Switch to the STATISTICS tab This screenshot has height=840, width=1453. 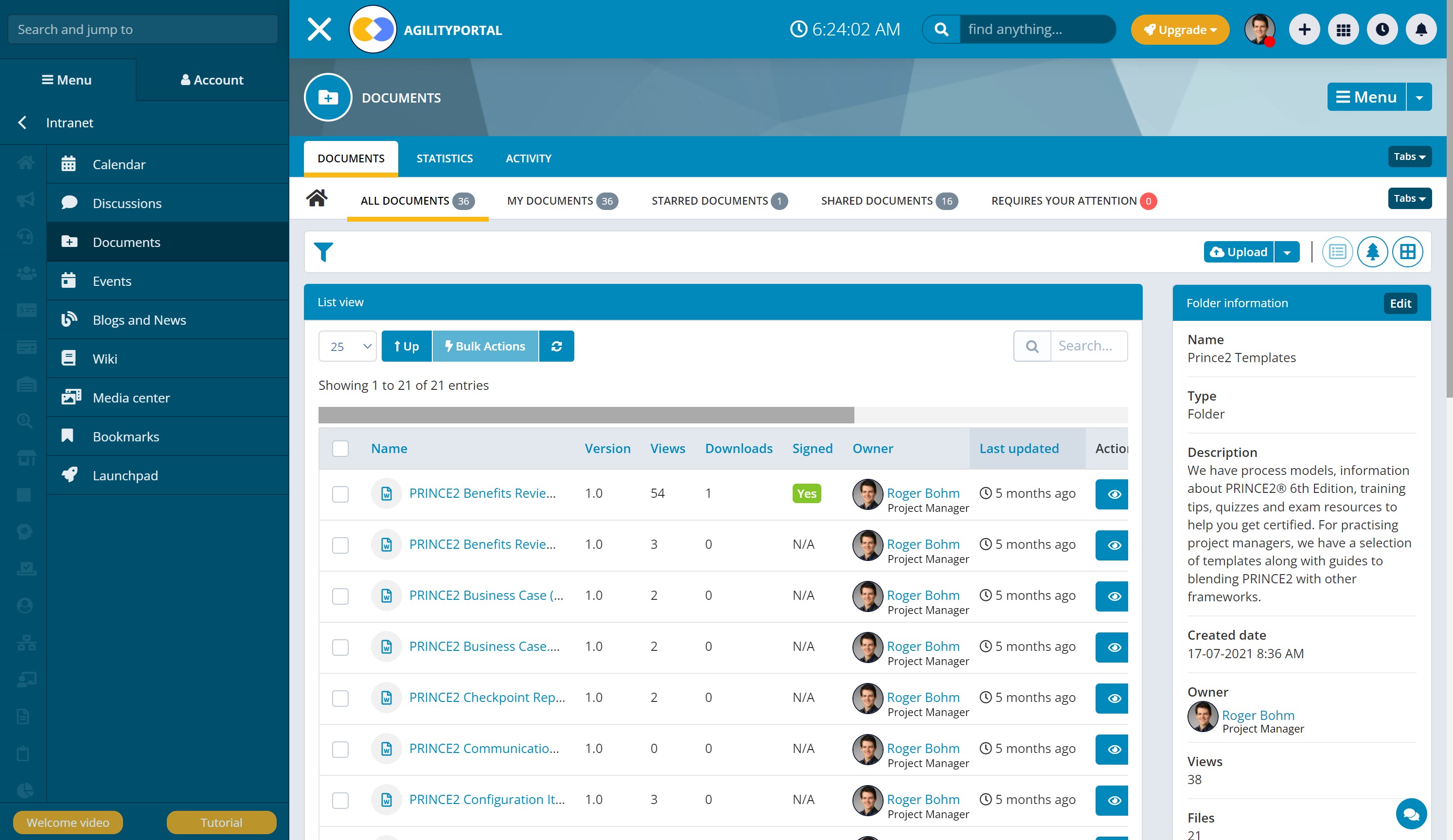tap(444, 158)
